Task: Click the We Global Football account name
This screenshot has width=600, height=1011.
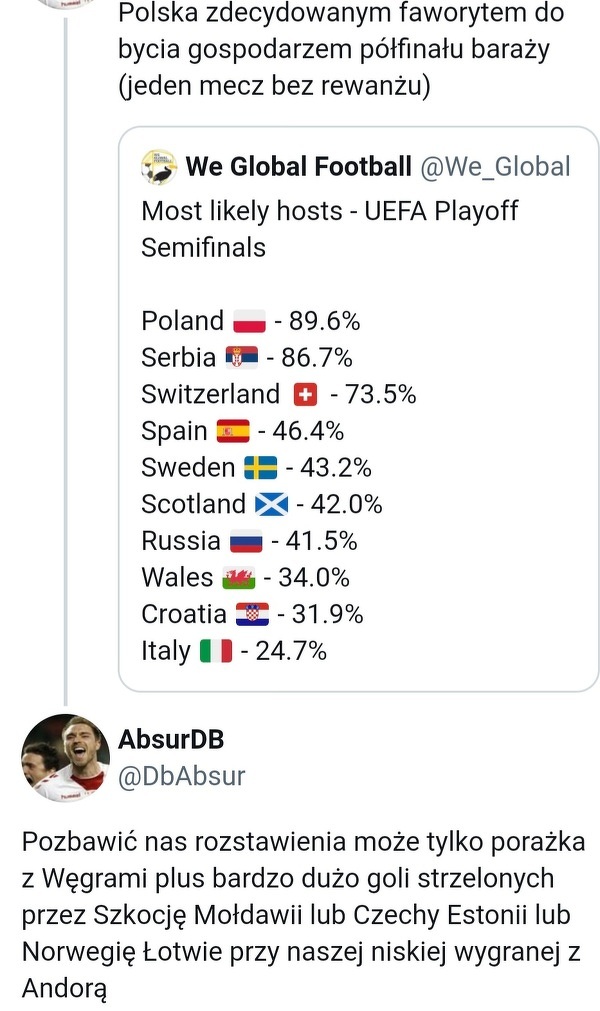Action: (298, 166)
